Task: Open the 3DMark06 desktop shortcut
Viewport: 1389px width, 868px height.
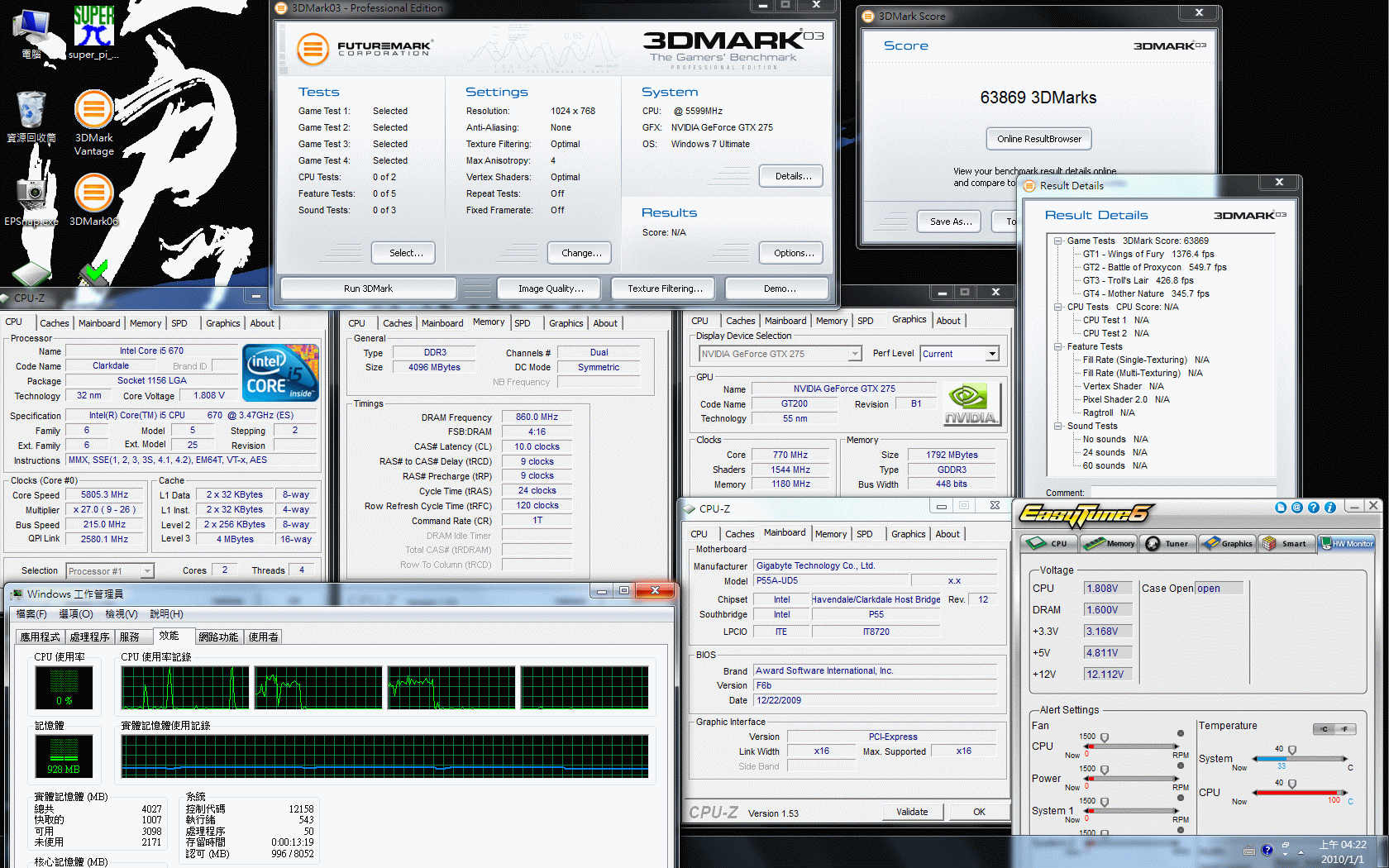Action: coord(93,199)
